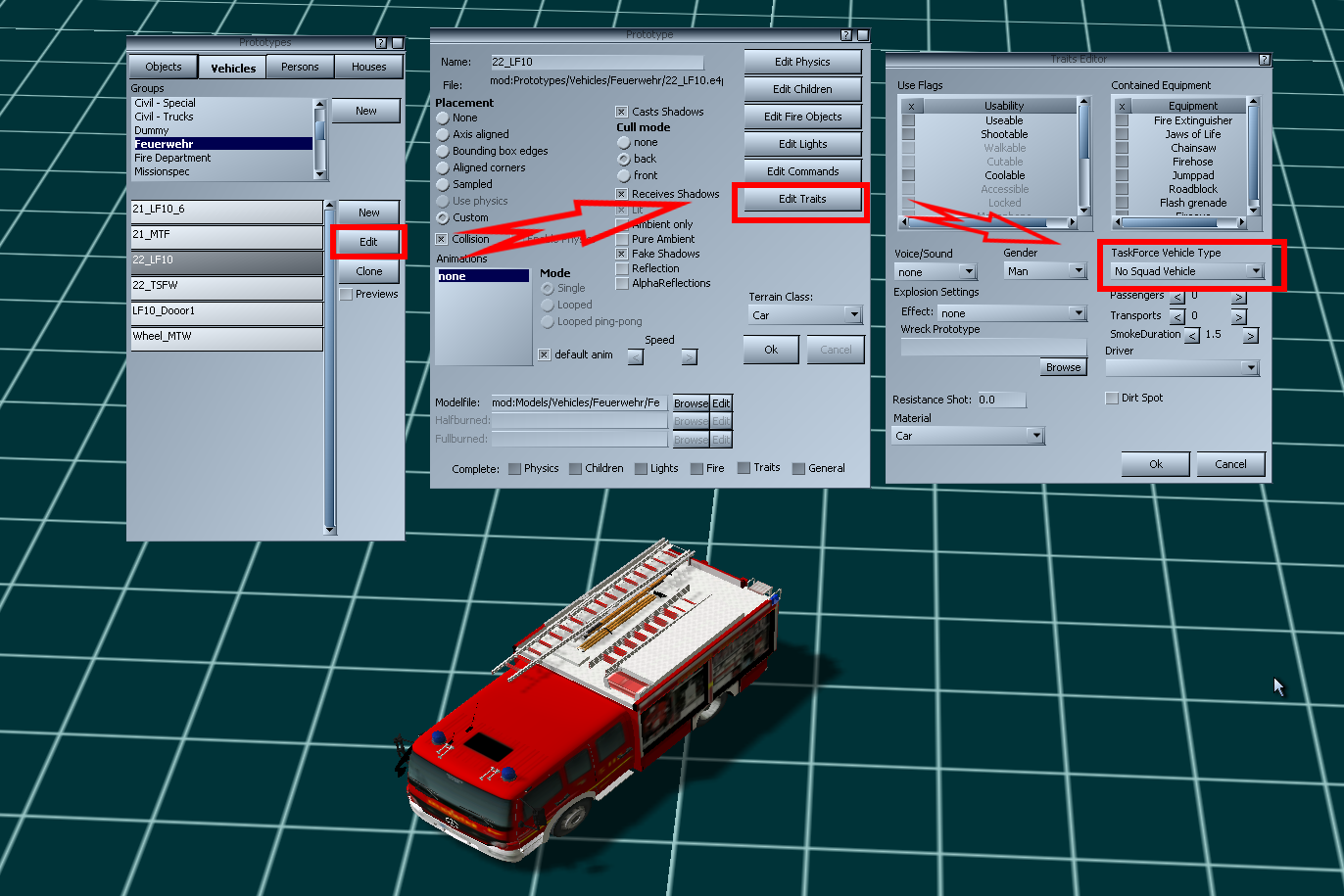Increase SmokeDuration with the right arrow

[1250, 336]
